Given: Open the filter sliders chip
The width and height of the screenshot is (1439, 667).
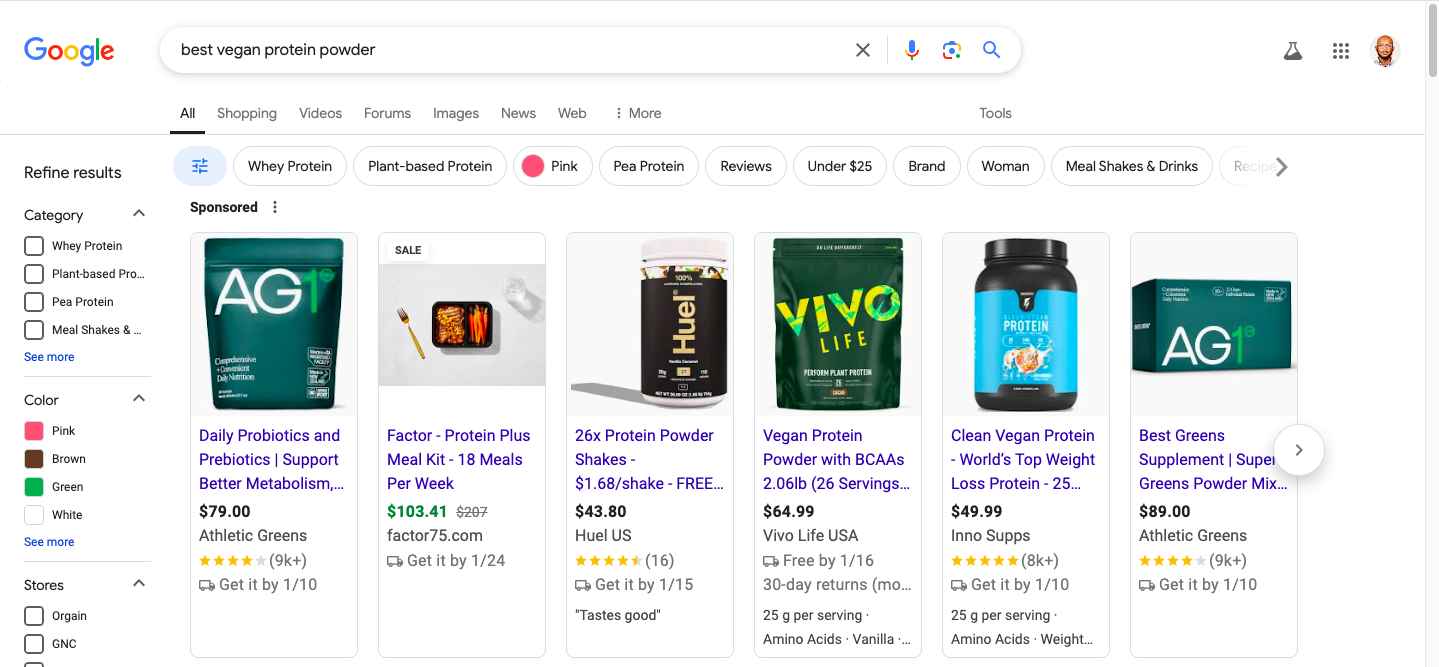Looking at the screenshot, I should point(200,166).
